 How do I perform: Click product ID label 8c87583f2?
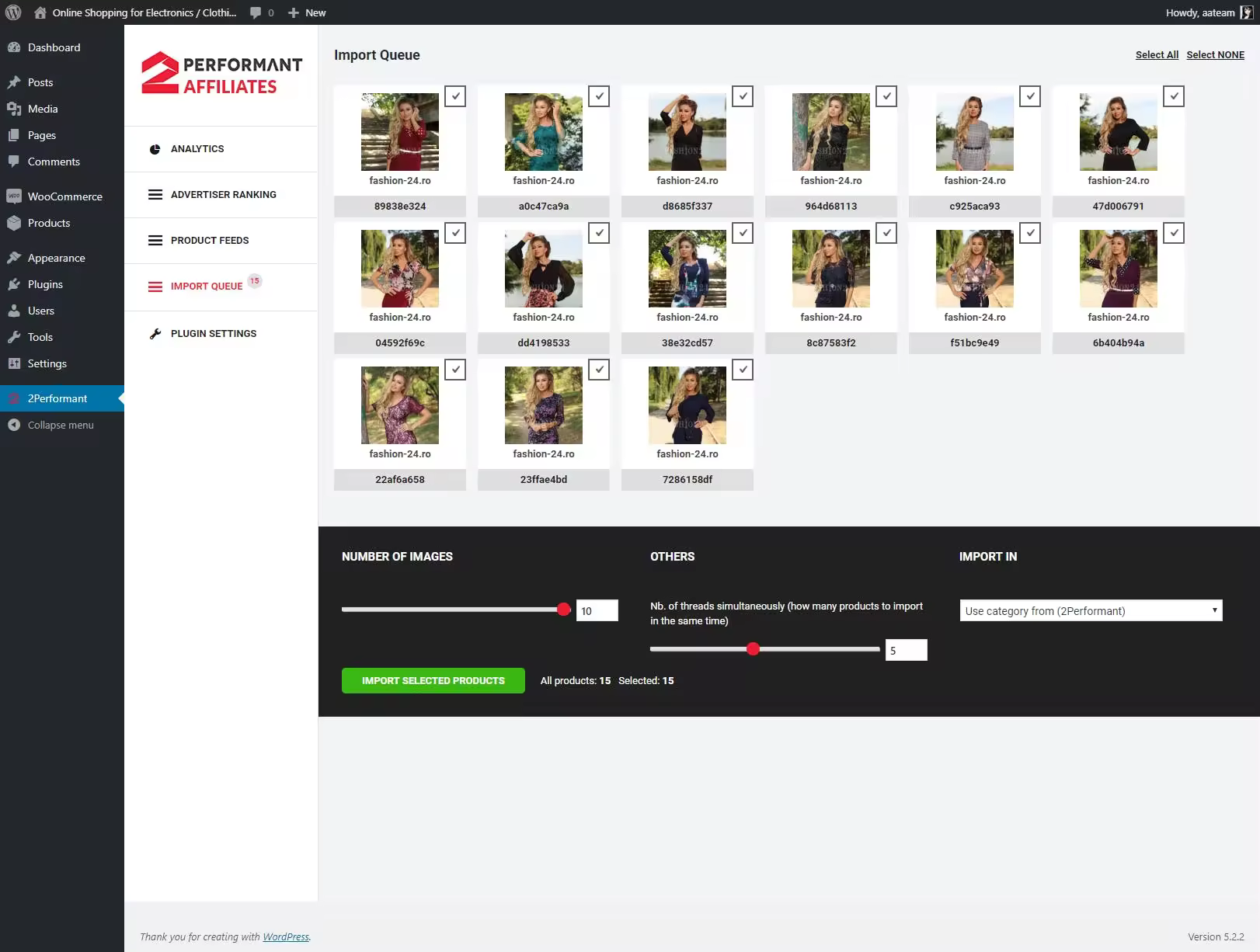coord(831,342)
